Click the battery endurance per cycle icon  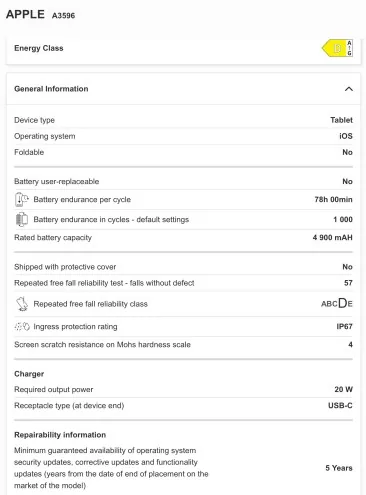(x=22, y=199)
